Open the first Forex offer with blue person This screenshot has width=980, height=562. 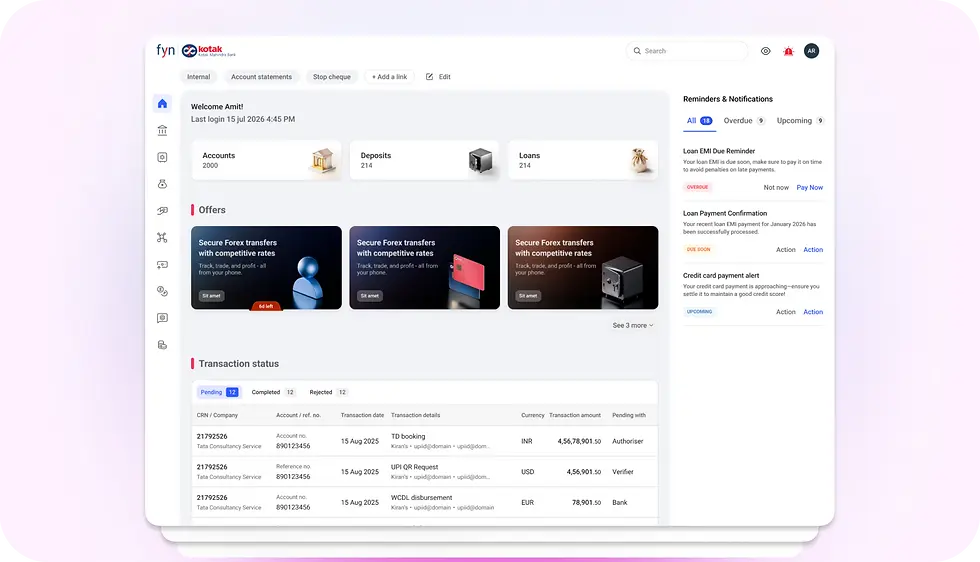[266, 268]
